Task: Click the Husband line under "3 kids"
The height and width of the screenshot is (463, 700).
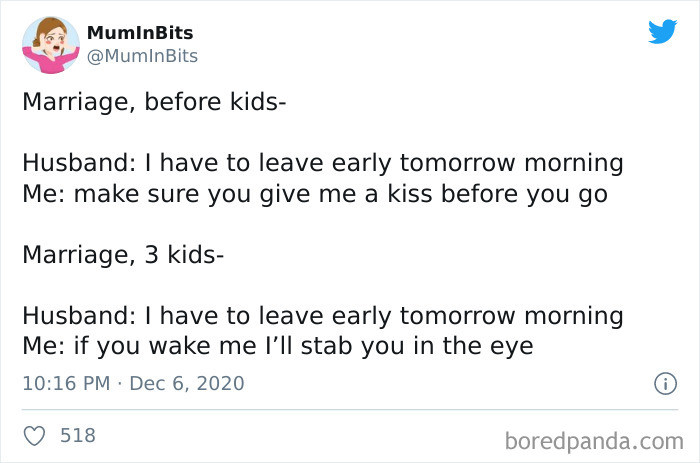Action: pos(323,317)
